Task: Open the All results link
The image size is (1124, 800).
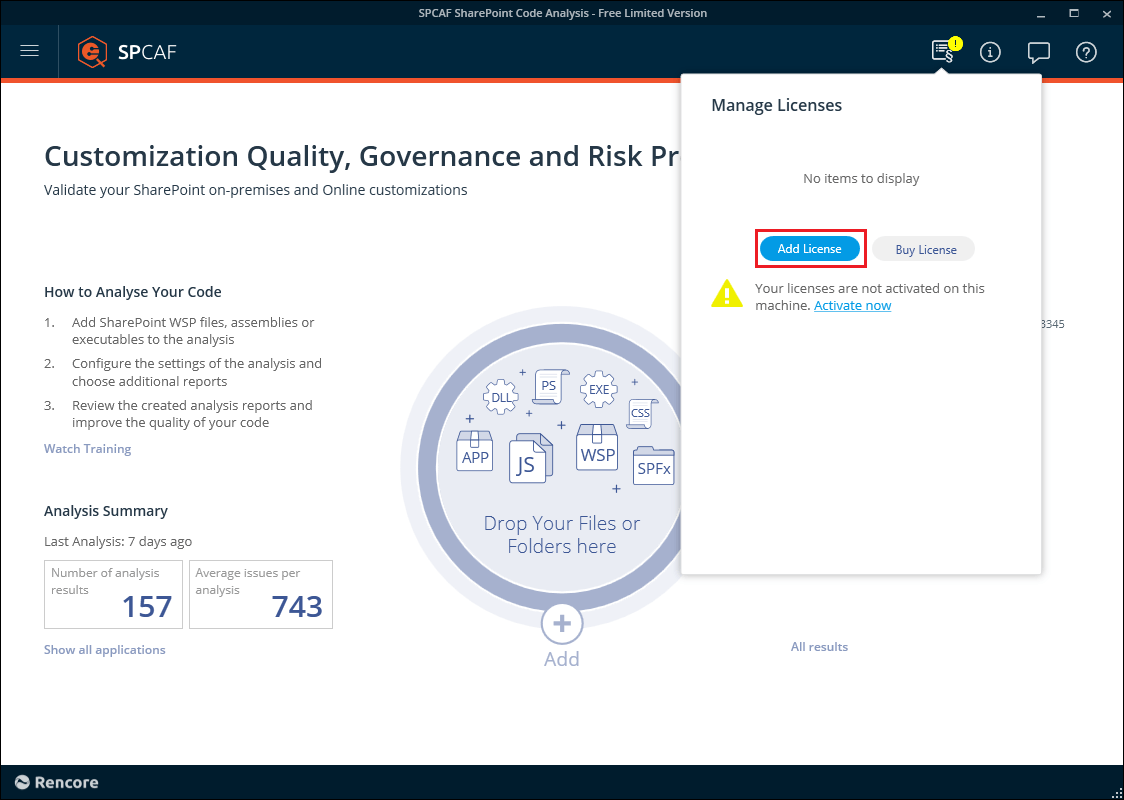Action: click(x=819, y=647)
